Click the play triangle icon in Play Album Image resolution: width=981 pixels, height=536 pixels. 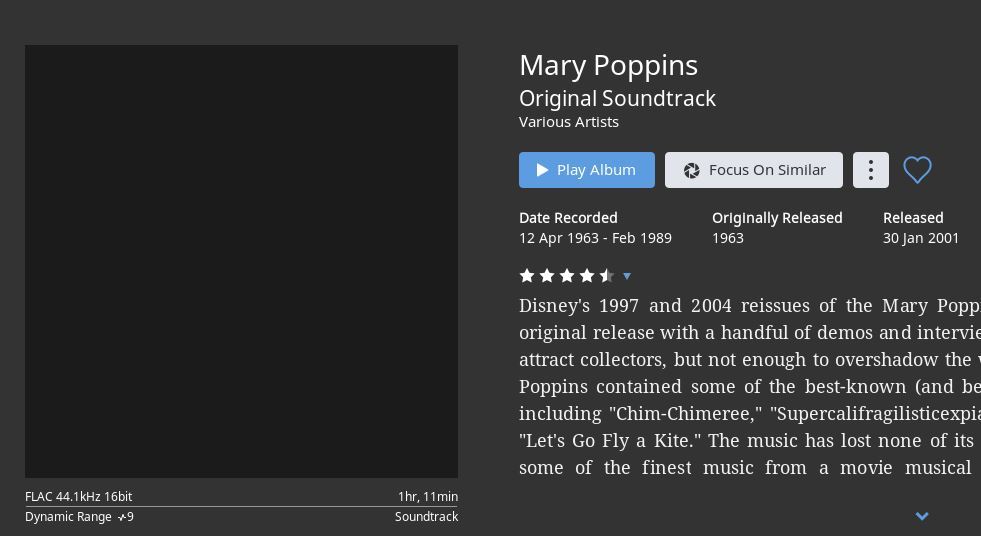tap(542, 170)
